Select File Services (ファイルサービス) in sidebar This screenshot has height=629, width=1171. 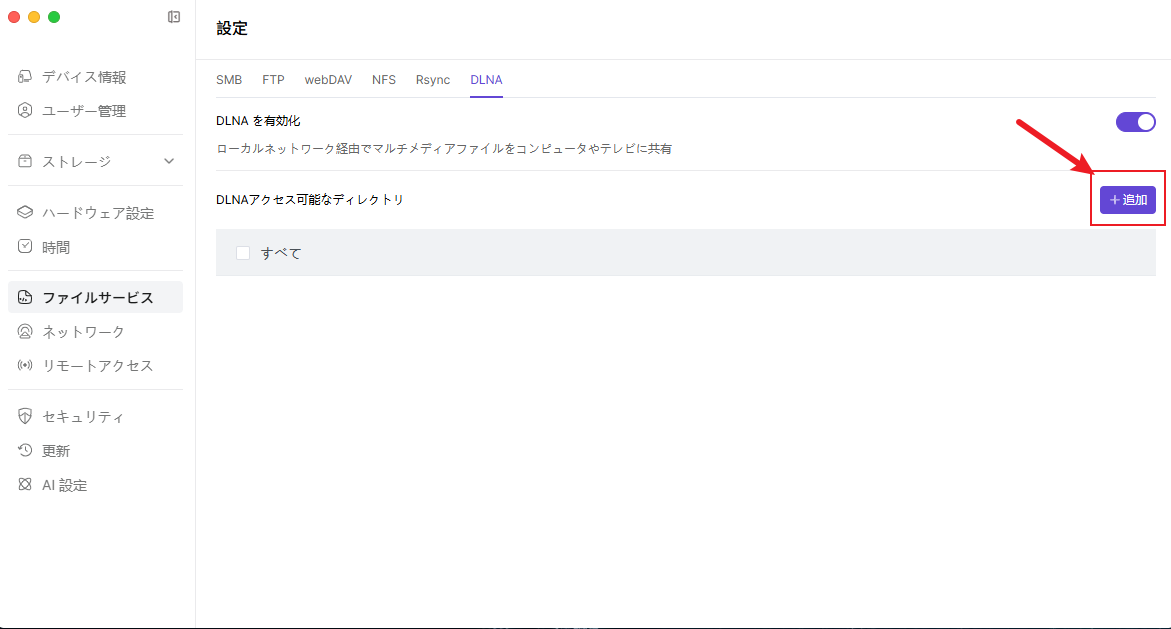click(x=97, y=297)
